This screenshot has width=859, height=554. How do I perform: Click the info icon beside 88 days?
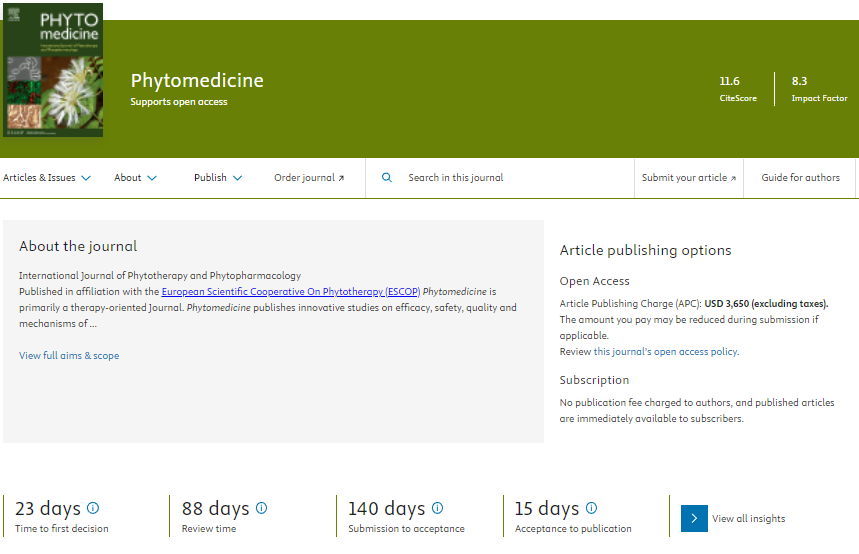pyautogui.click(x=262, y=508)
